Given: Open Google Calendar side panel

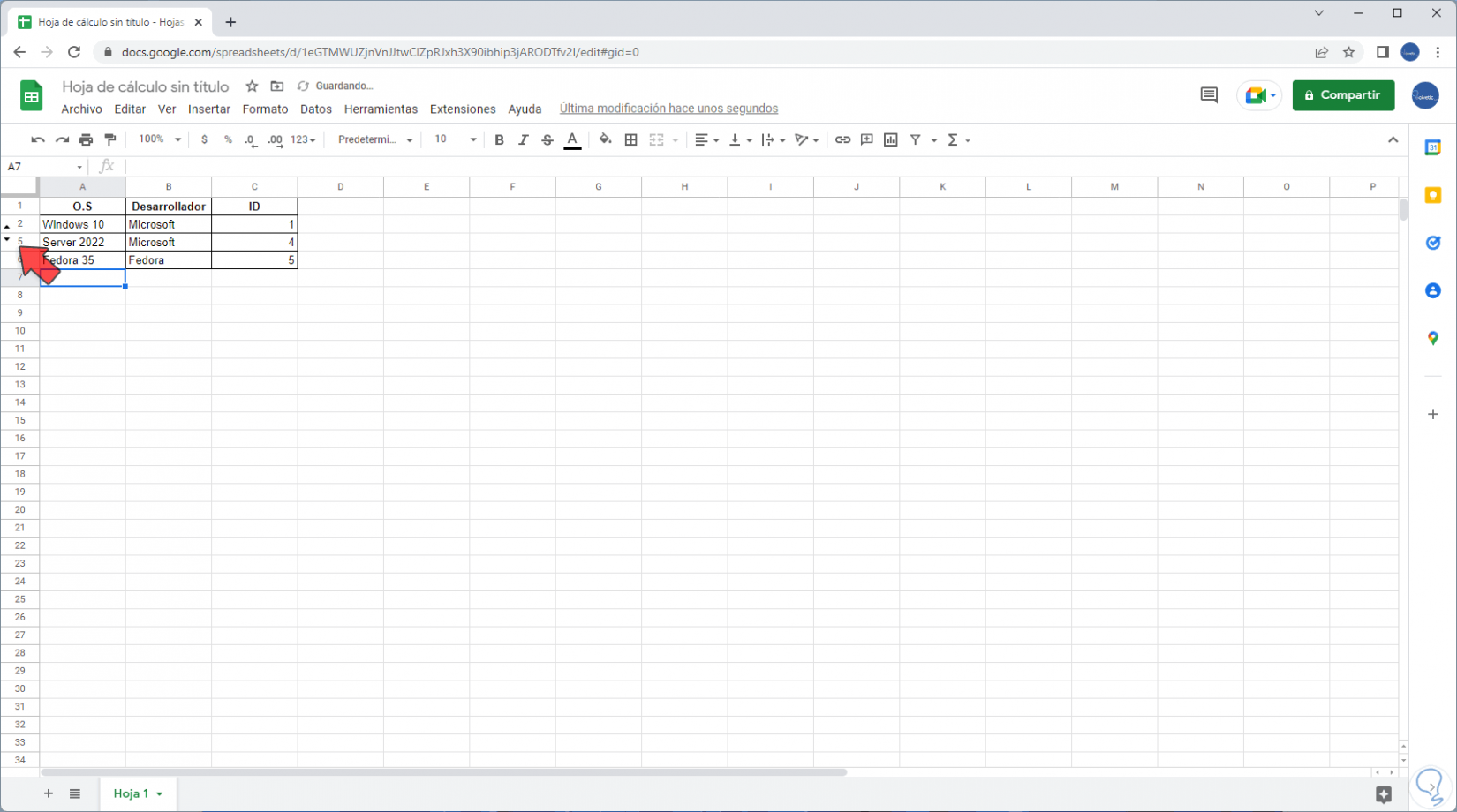Looking at the screenshot, I should coord(1432,147).
